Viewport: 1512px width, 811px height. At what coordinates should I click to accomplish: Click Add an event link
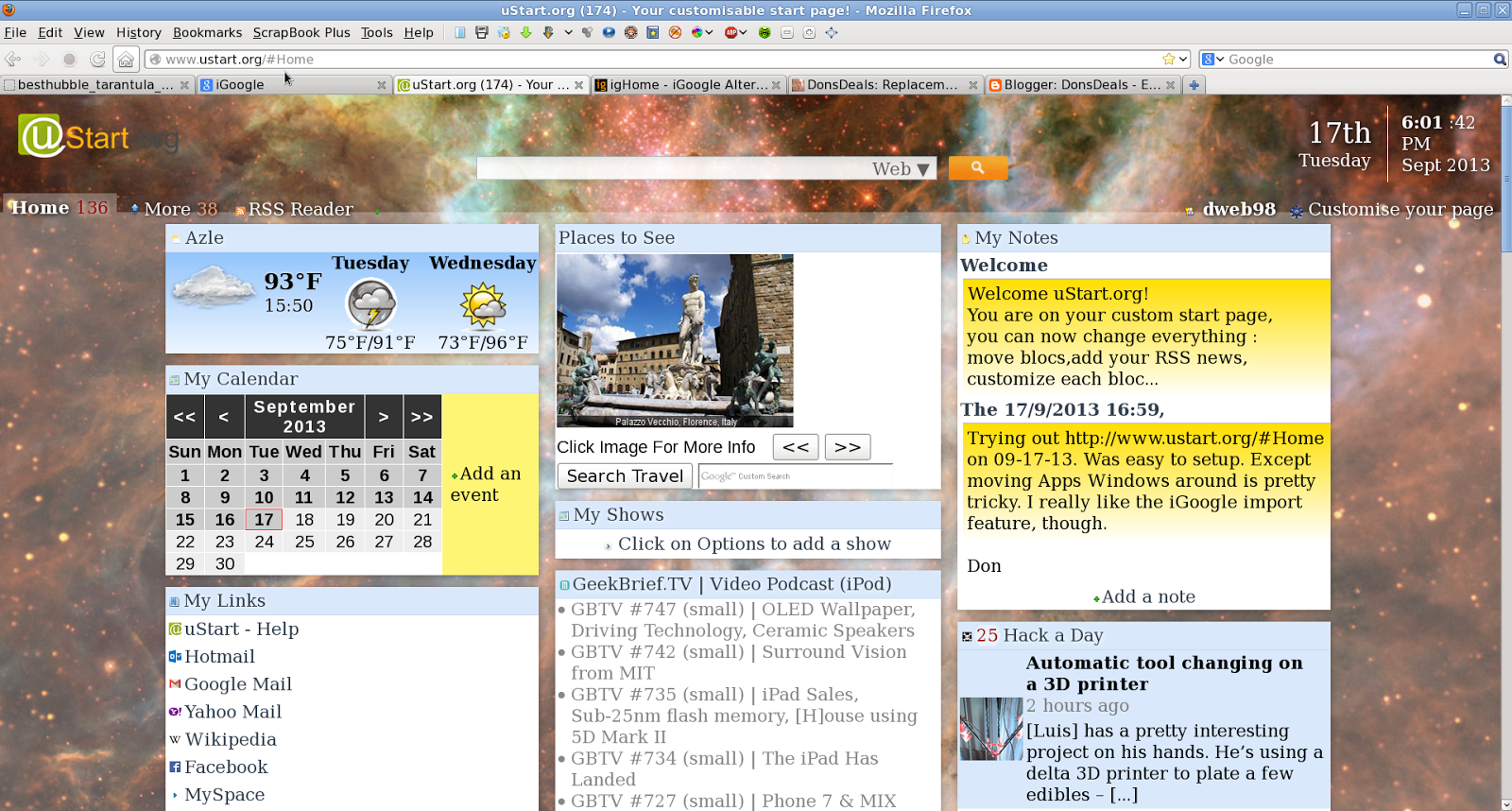(x=486, y=484)
